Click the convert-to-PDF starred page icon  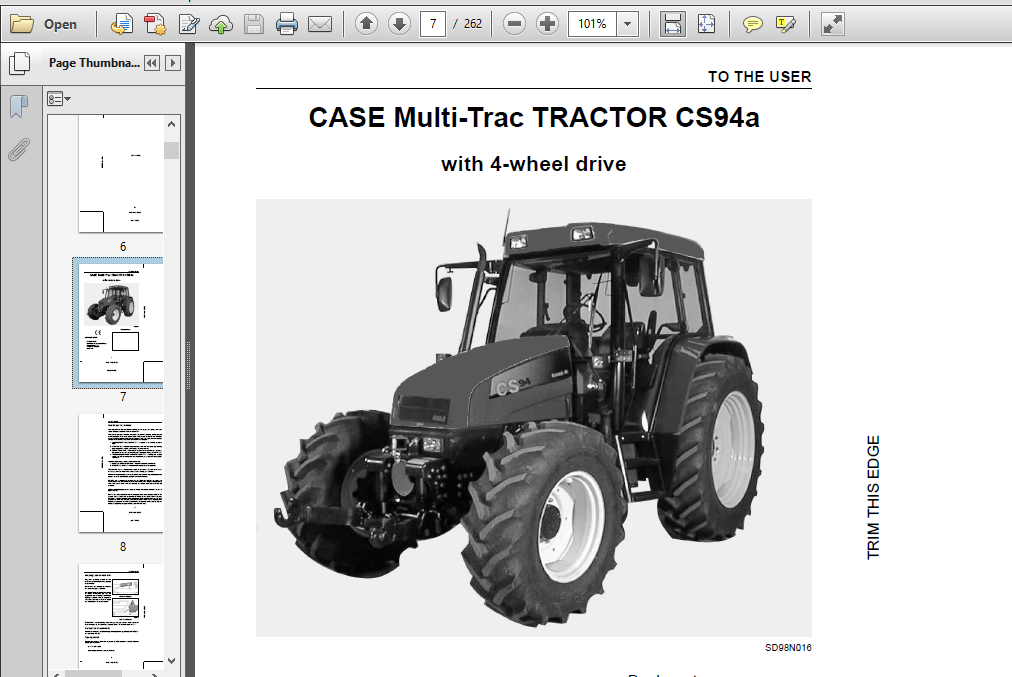click(x=154, y=25)
